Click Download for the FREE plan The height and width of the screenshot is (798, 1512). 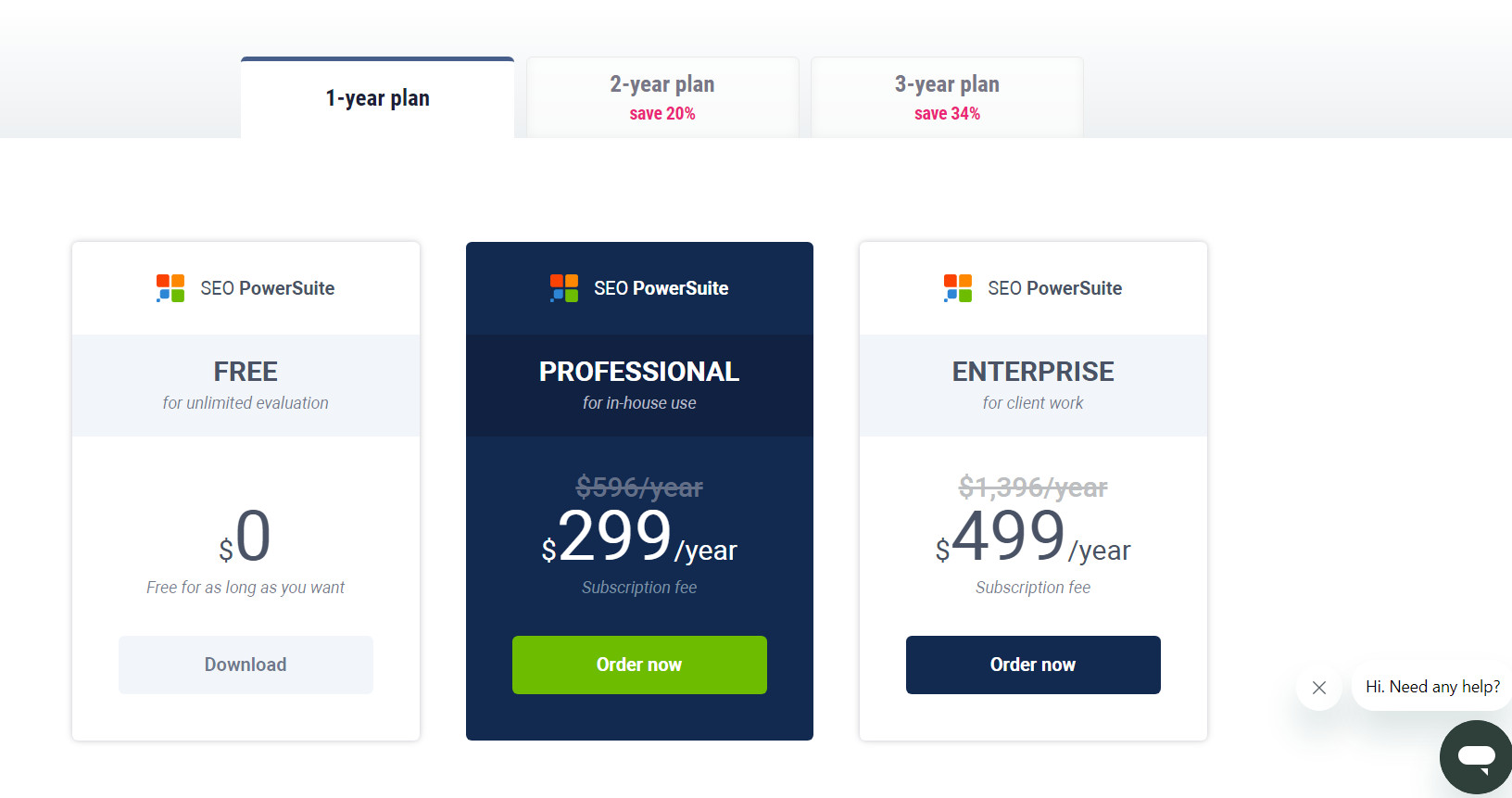pyautogui.click(x=245, y=665)
